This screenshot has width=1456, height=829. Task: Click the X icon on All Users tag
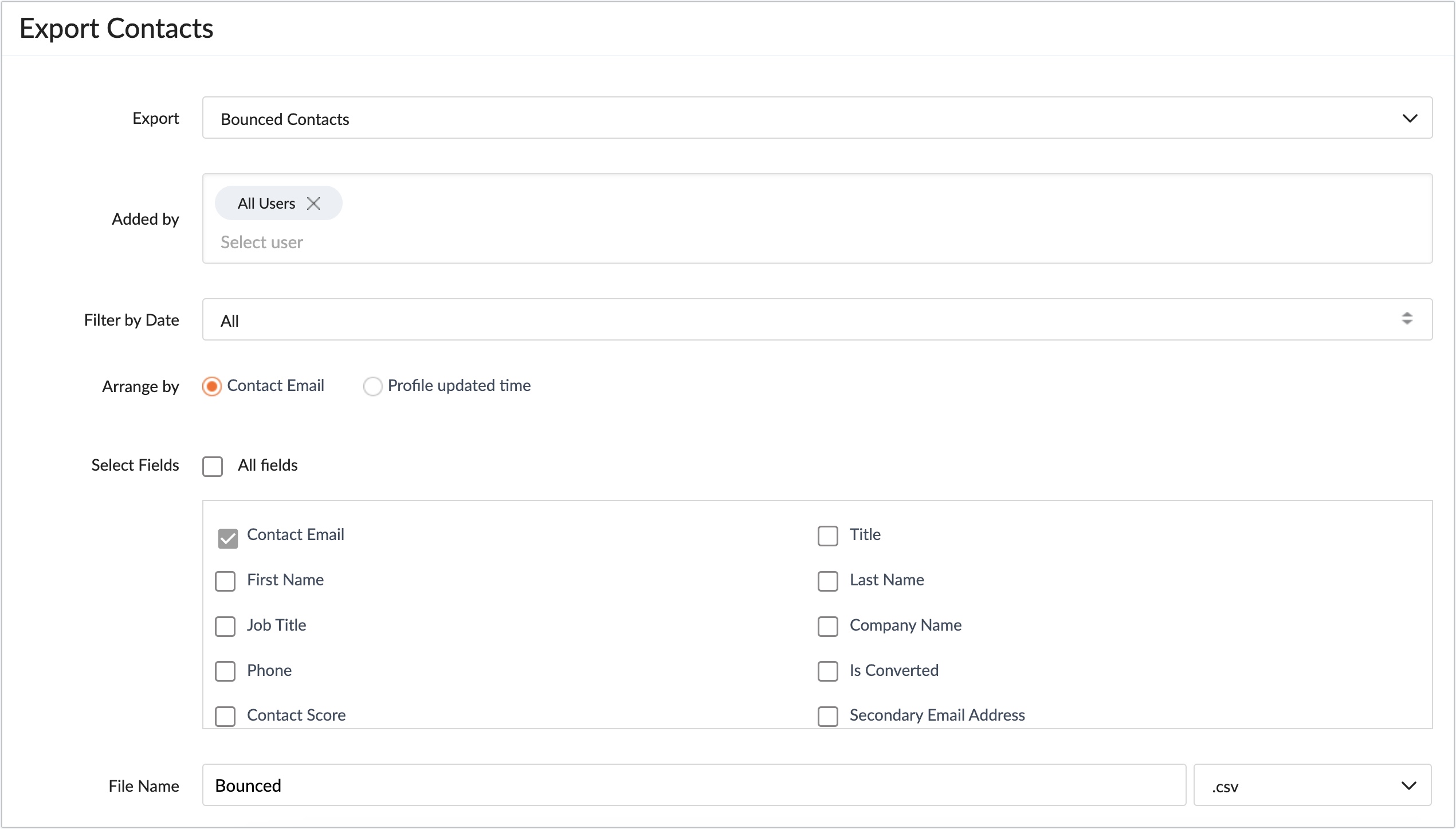(x=315, y=204)
